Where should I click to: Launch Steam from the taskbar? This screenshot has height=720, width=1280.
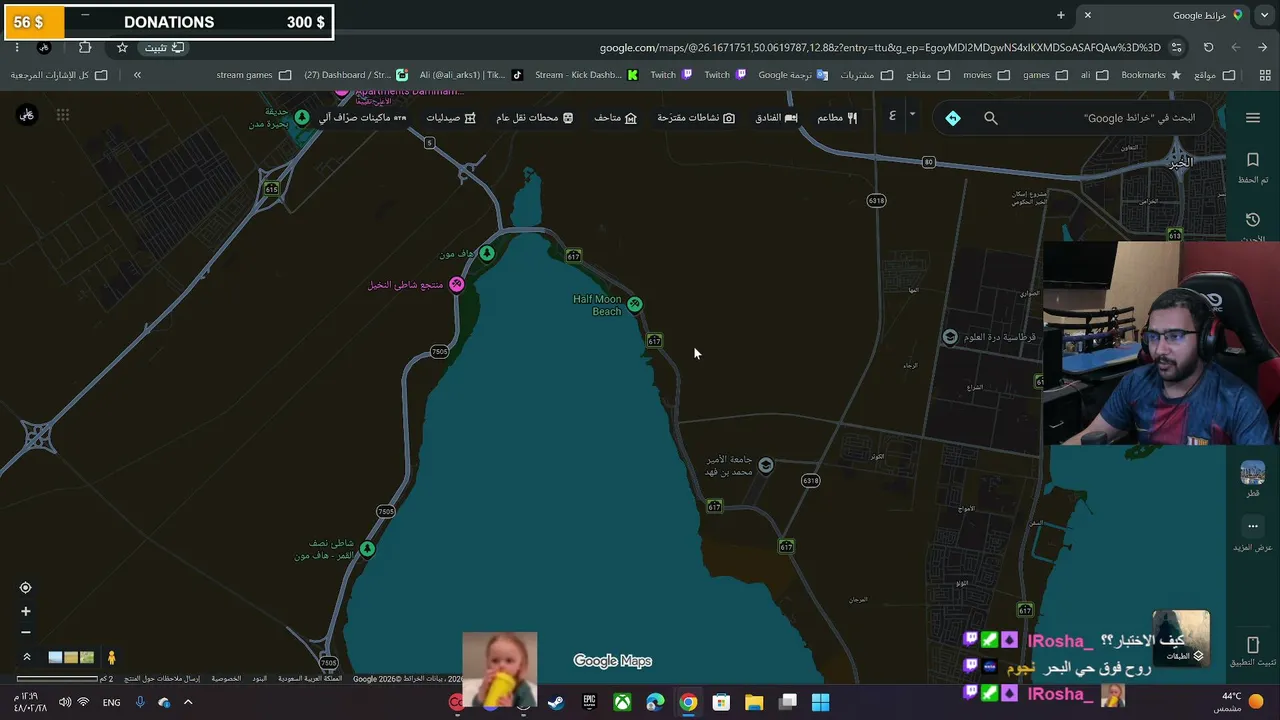click(x=556, y=702)
